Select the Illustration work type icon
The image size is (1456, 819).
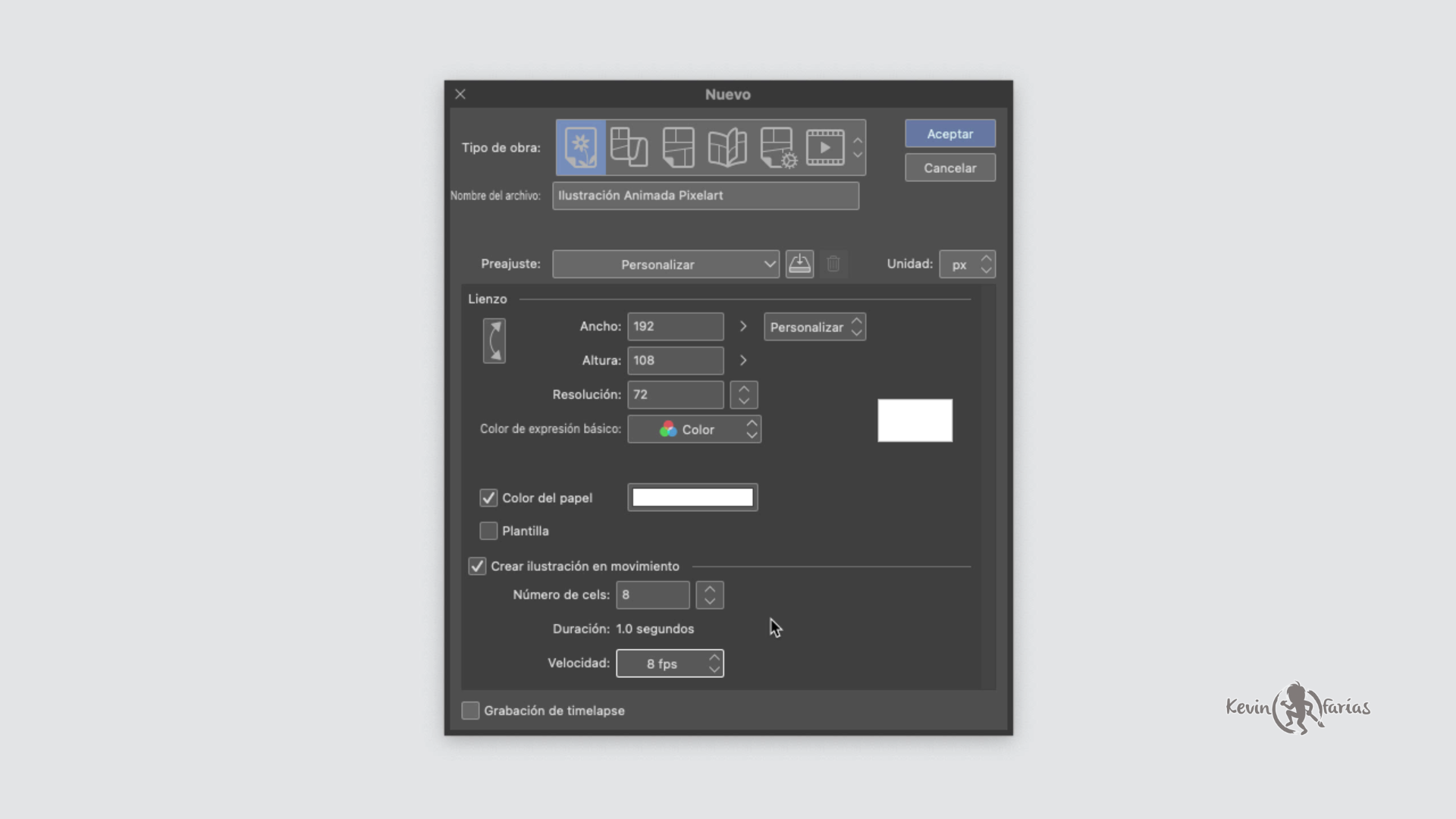[581, 147]
